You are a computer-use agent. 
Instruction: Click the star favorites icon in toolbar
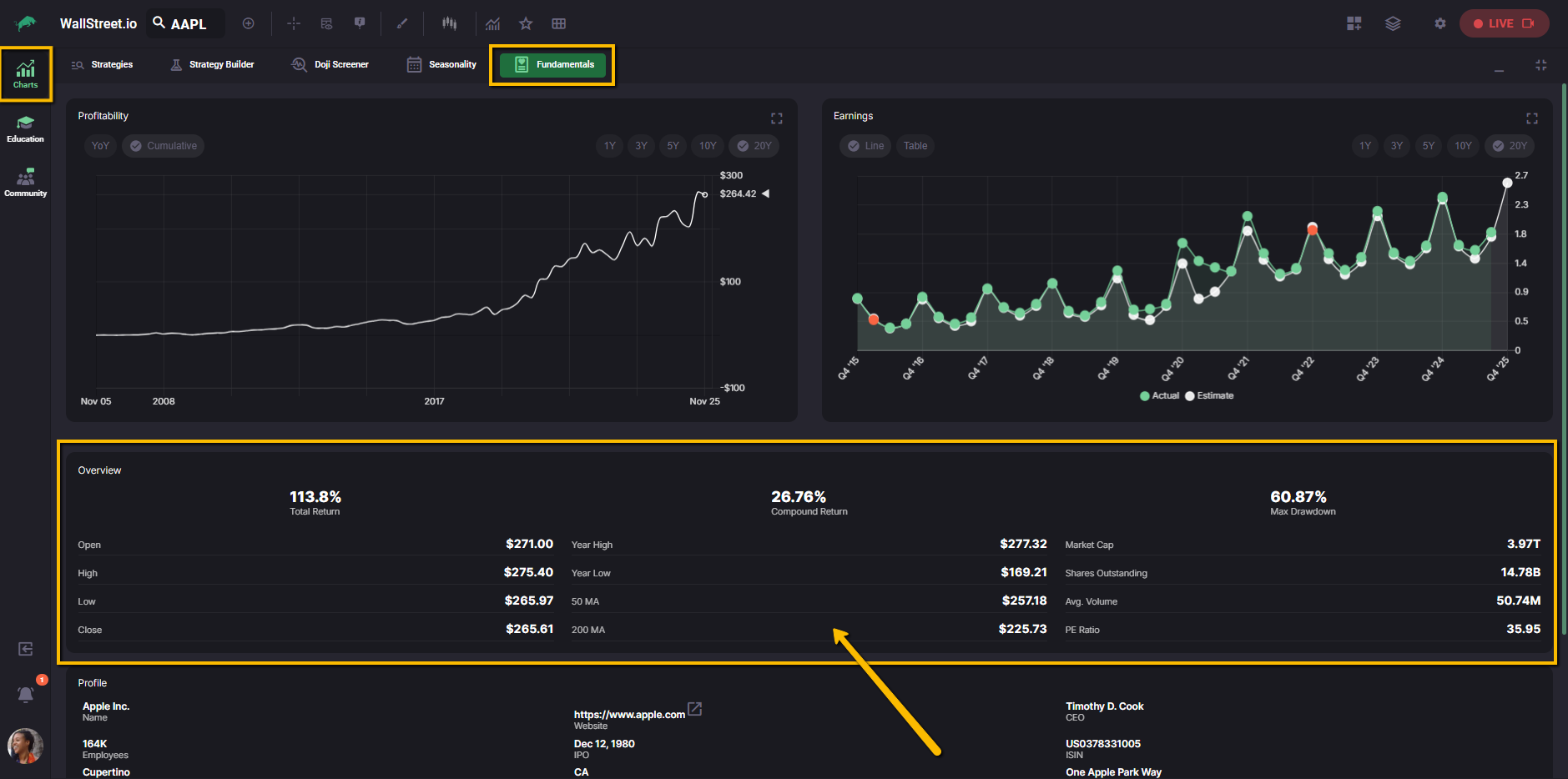click(526, 23)
